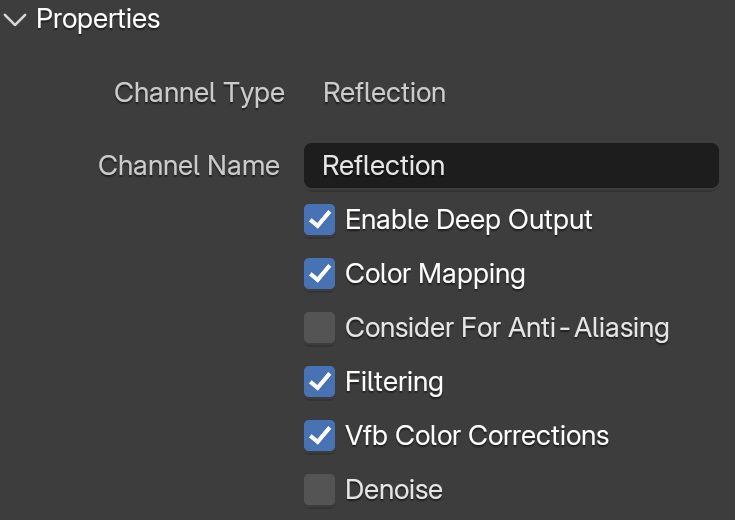The width and height of the screenshot is (735, 520).
Task: Click the Channel Type label
Action: tap(199, 93)
